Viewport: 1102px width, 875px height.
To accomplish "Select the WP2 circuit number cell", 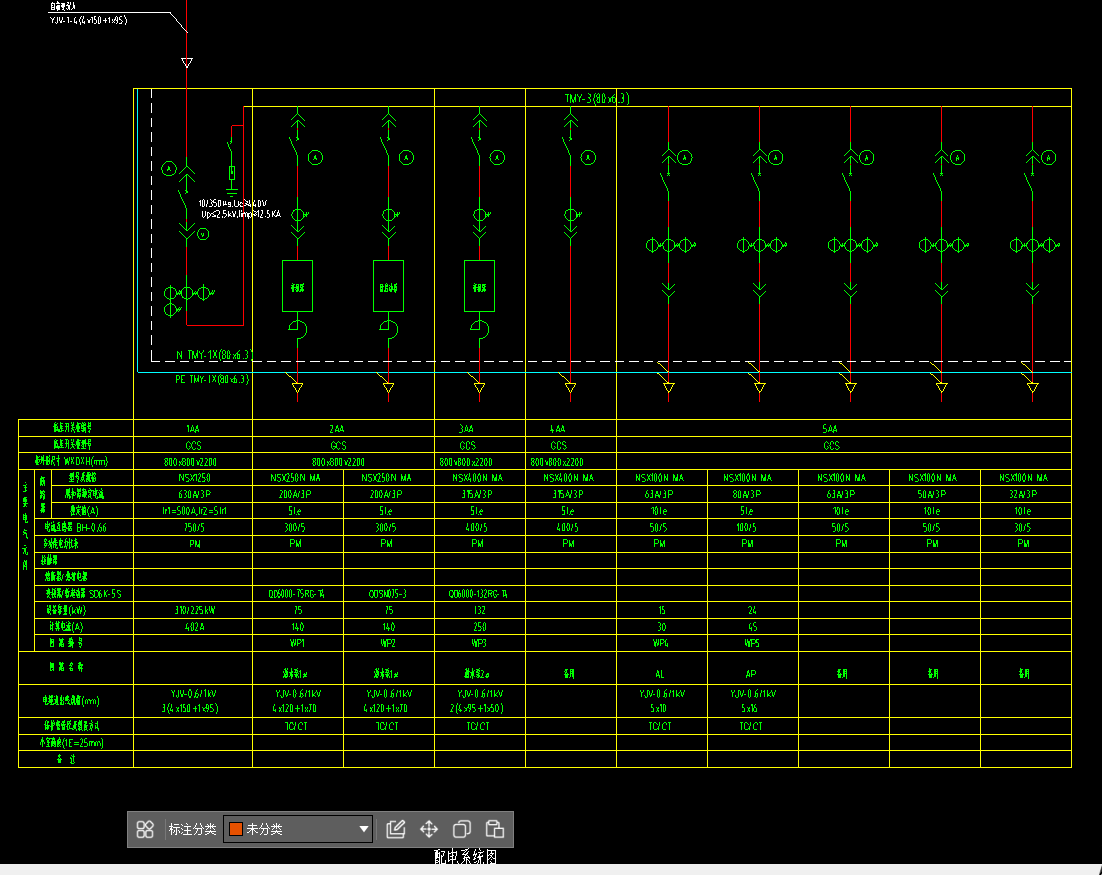I will (x=388, y=643).
